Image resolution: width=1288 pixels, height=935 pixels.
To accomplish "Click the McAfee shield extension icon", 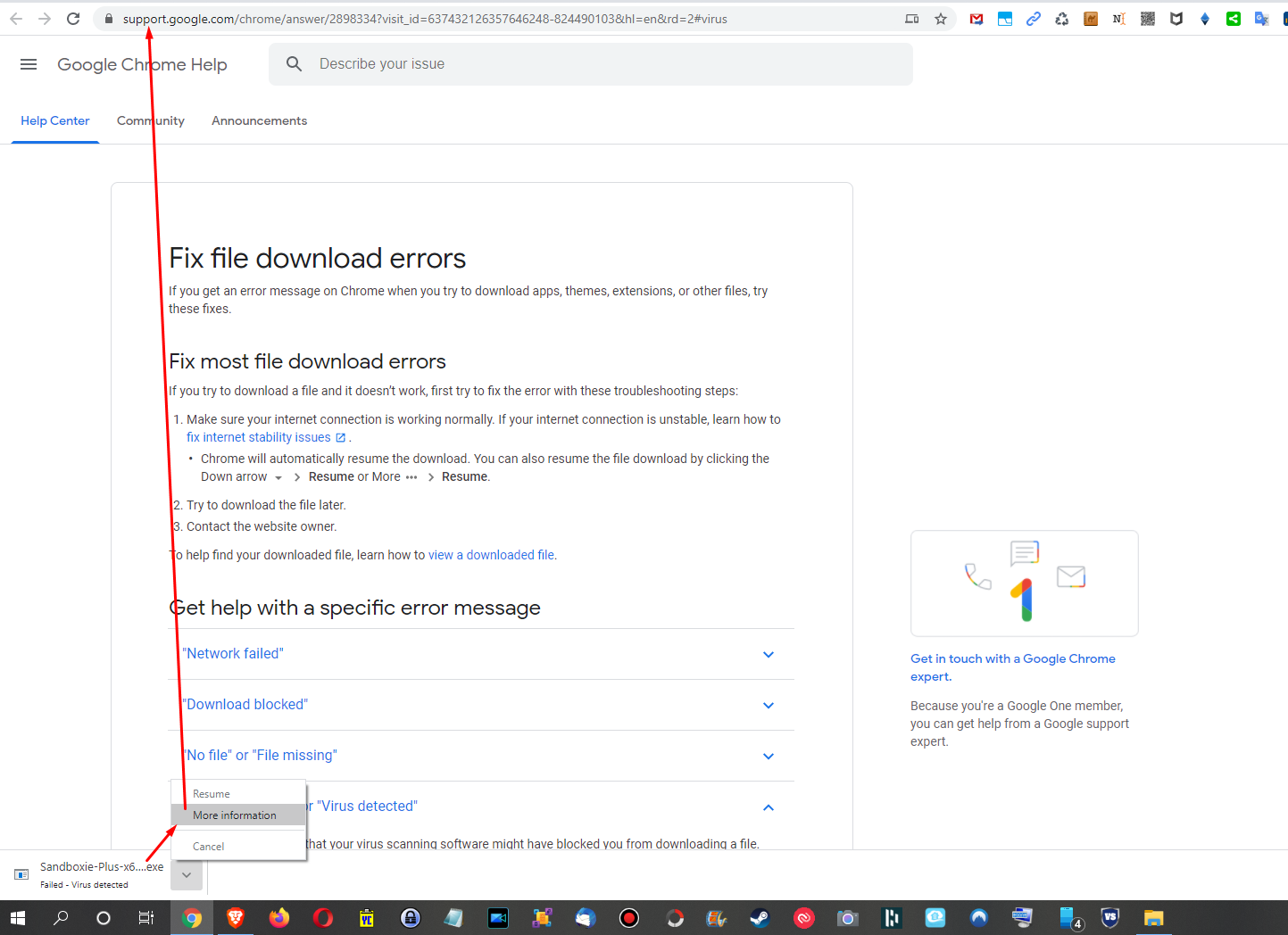I will click(x=1176, y=18).
